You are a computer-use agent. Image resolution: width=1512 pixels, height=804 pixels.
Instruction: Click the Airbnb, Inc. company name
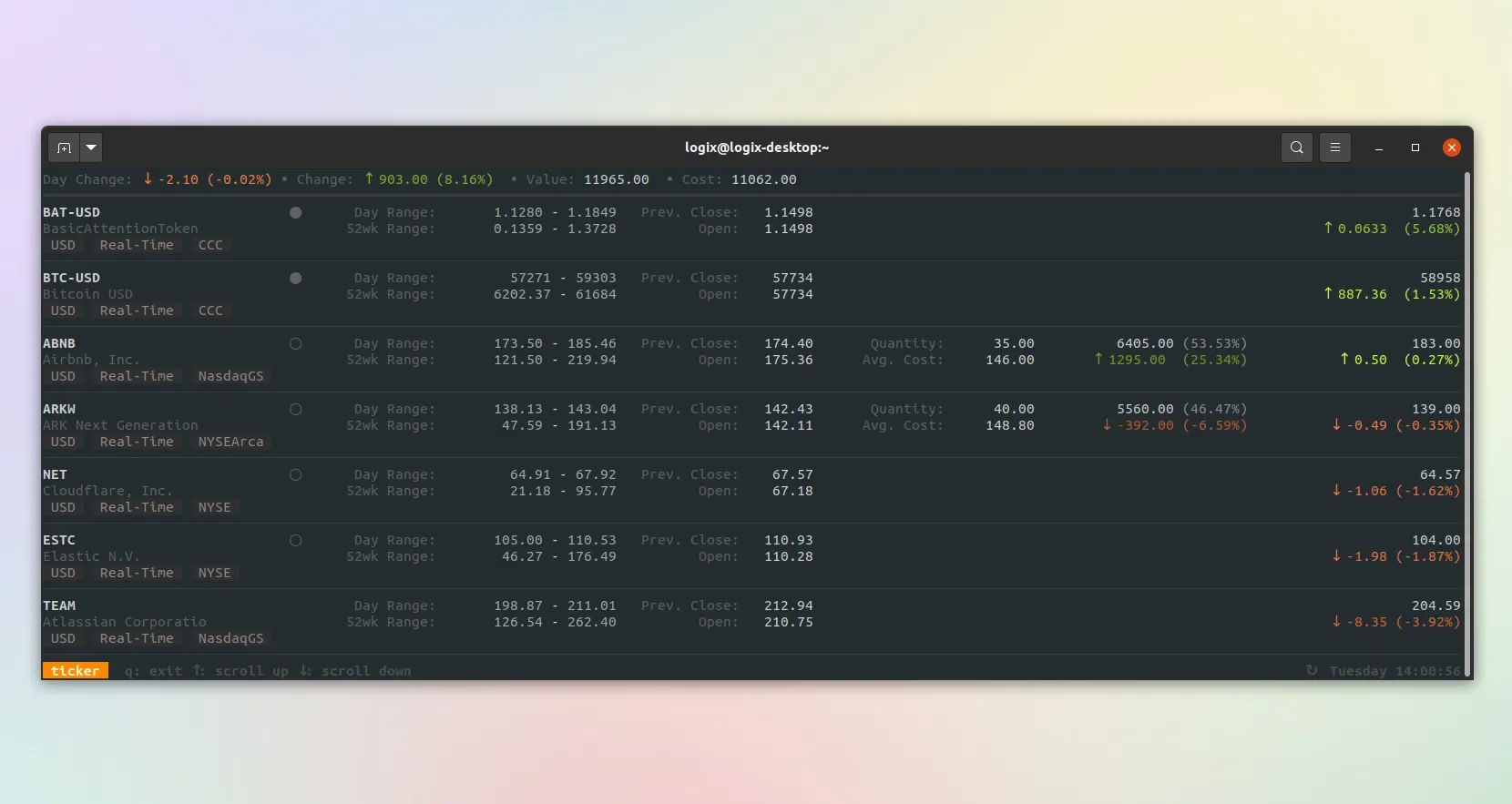point(91,361)
